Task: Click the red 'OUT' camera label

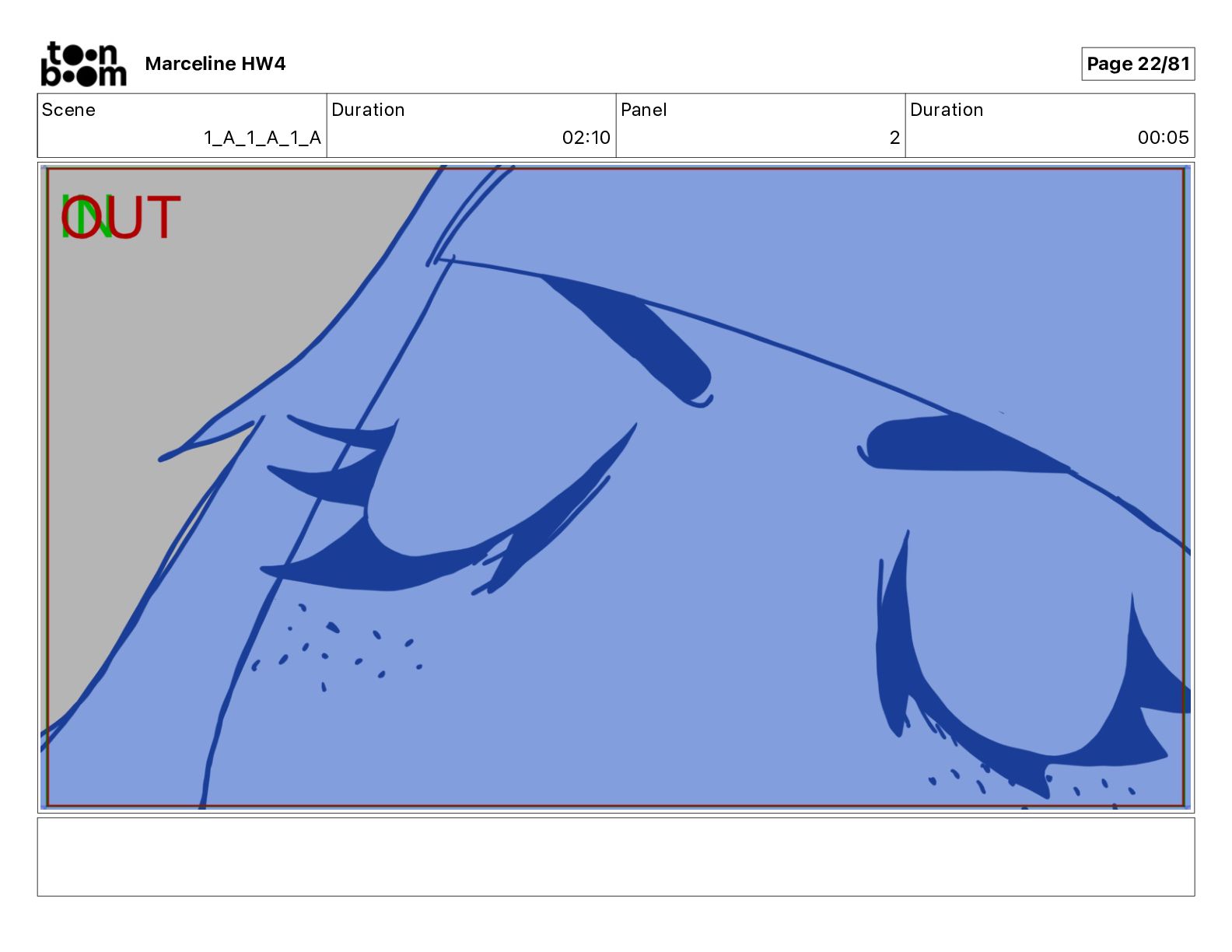Action: pos(121,218)
